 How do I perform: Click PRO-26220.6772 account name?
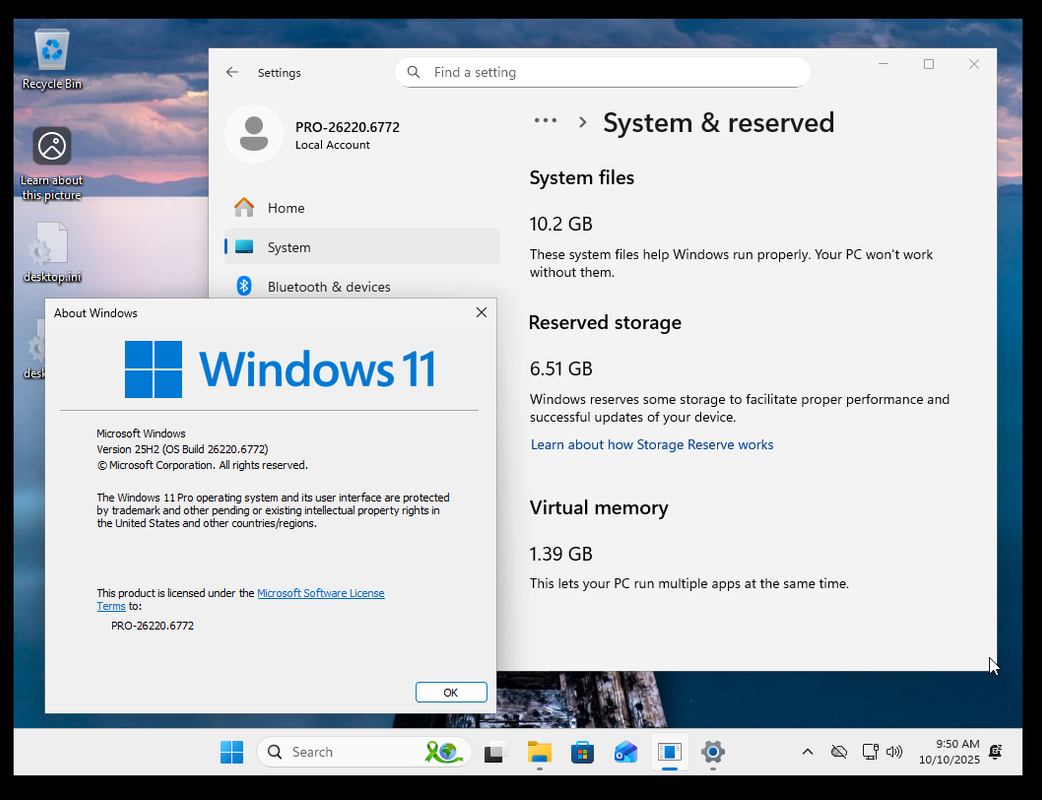point(348,127)
